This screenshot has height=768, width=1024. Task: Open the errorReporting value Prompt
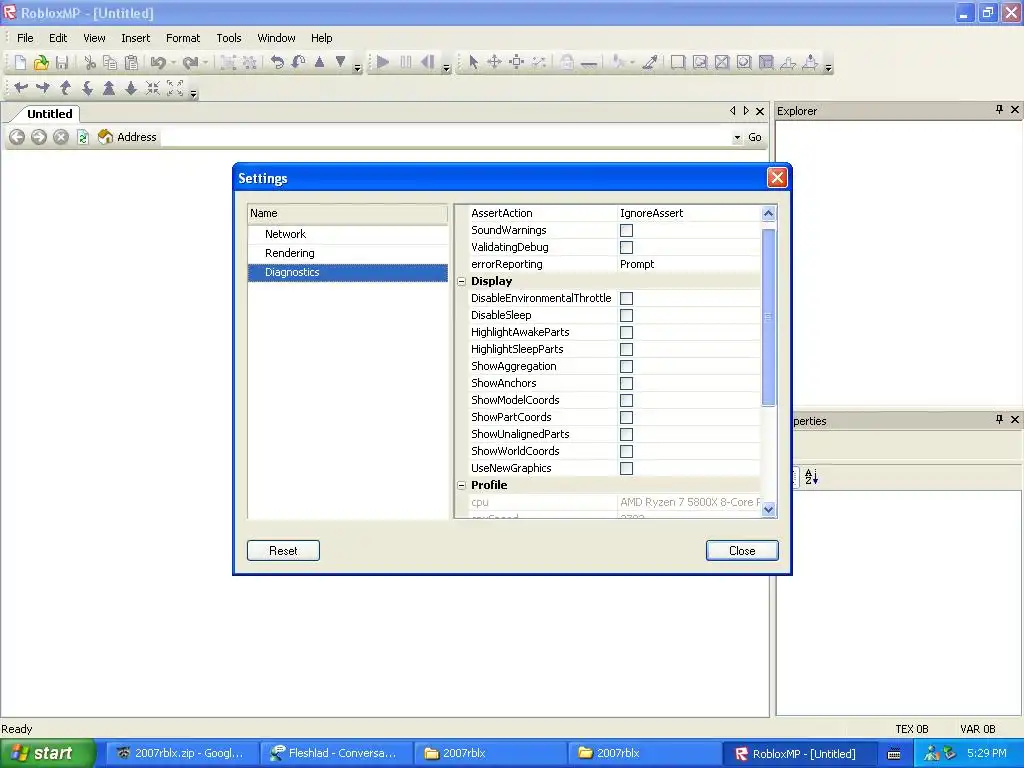689,264
